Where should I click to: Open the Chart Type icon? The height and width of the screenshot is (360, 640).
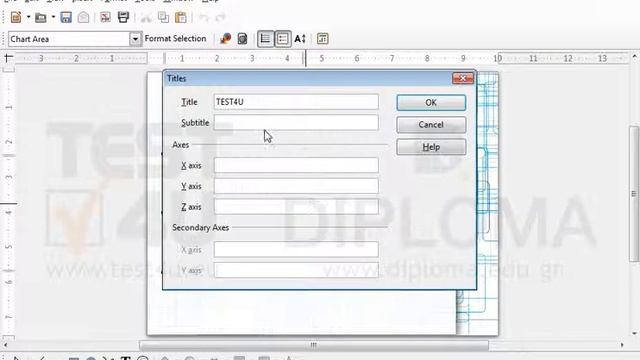[x=225, y=39]
